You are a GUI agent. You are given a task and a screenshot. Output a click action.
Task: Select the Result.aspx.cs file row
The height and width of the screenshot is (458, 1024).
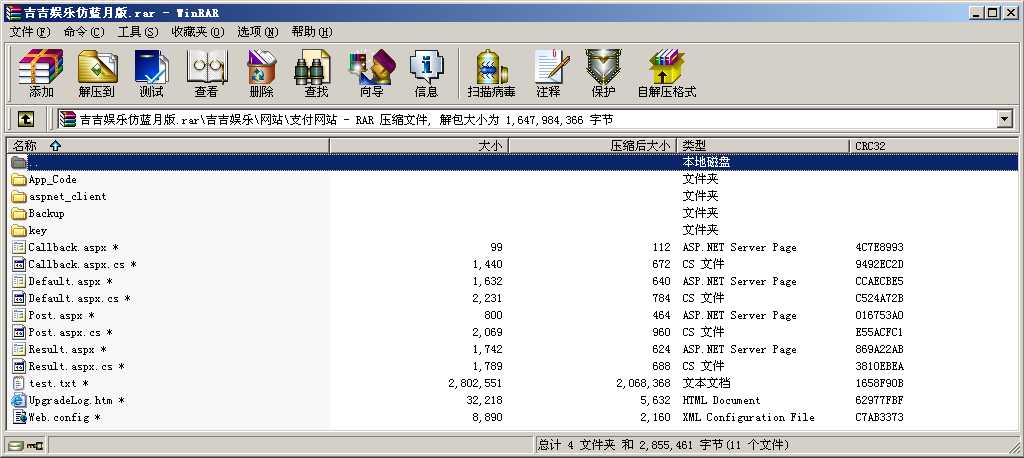pos(513,367)
